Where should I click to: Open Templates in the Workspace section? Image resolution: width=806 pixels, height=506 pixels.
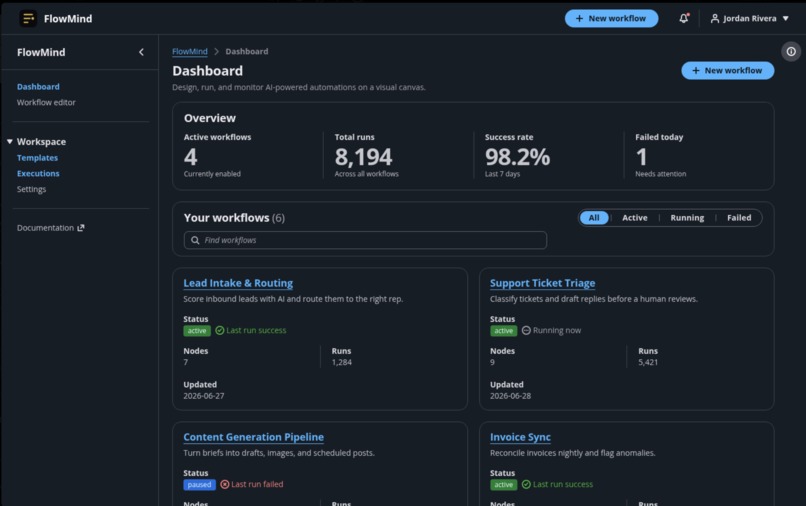coord(37,158)
